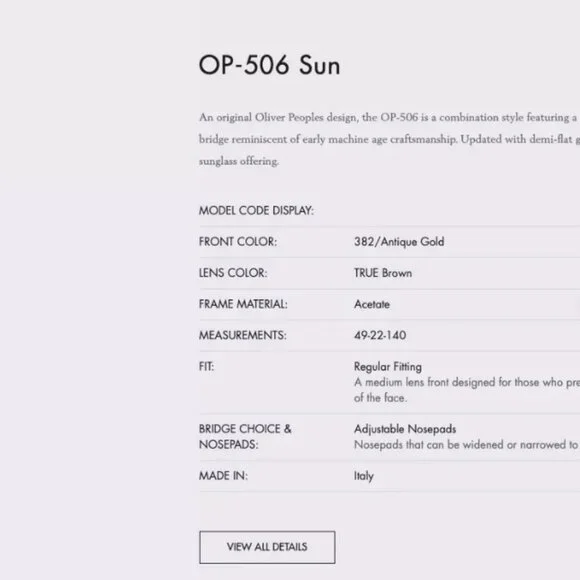The height and width of the screenshot is (580, 580).
Task: Select the Italy origin value
Action: [x=364, y=476]
